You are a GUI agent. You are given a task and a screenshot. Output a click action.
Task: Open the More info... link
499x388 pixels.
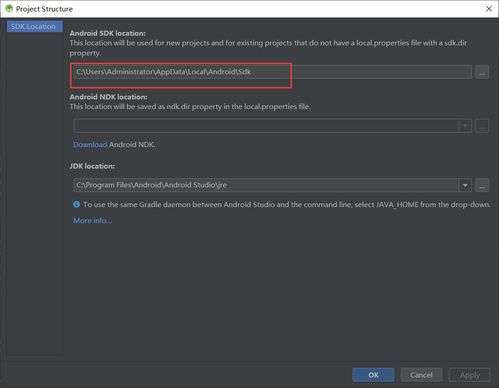(x=92, y=221)
